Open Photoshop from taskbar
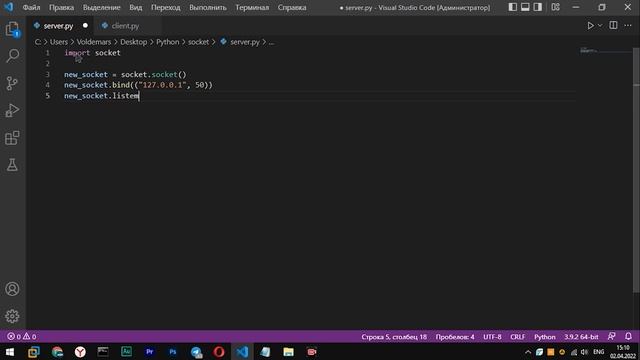The image size is (640, 360). pos(173,352)
